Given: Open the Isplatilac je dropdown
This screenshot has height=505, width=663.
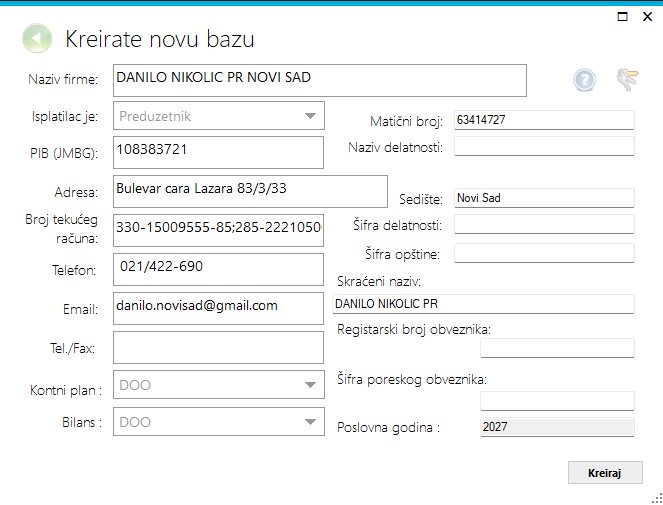Looking at the screenshot, I should [x=219, y=115].
